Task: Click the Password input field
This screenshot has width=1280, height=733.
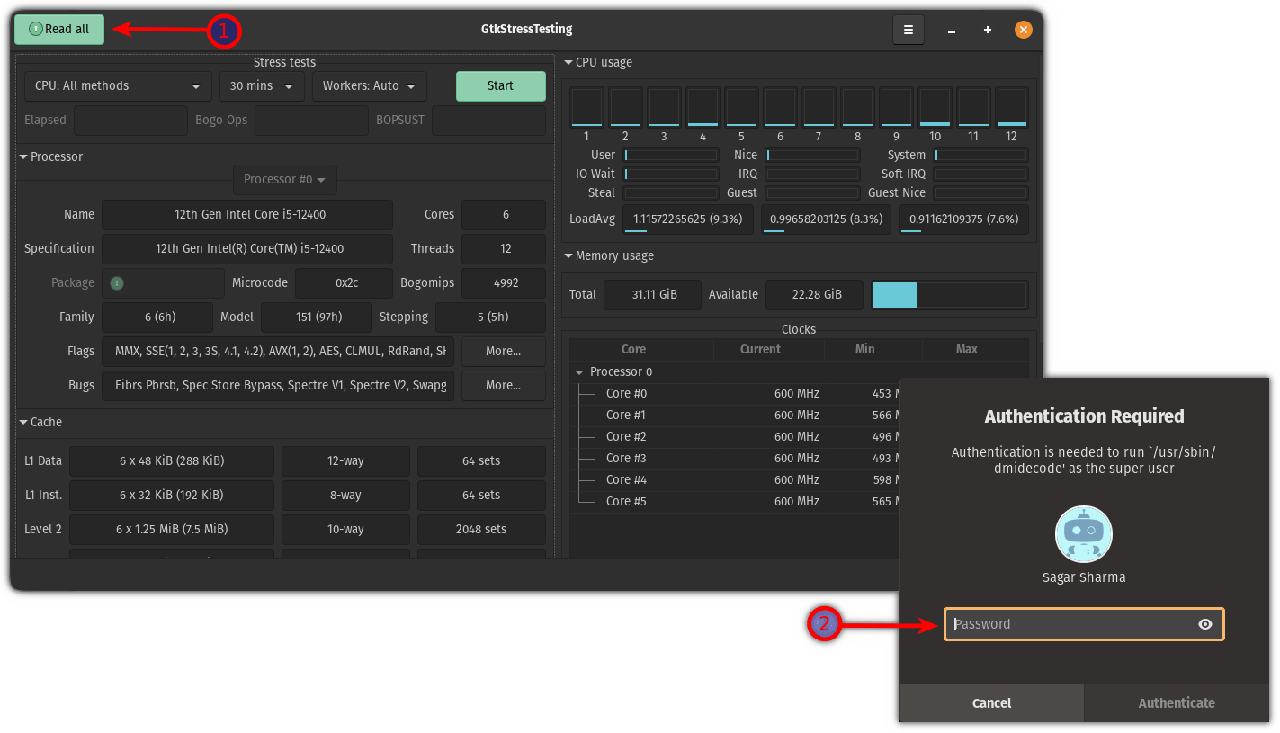Action: pos(1070,624)
